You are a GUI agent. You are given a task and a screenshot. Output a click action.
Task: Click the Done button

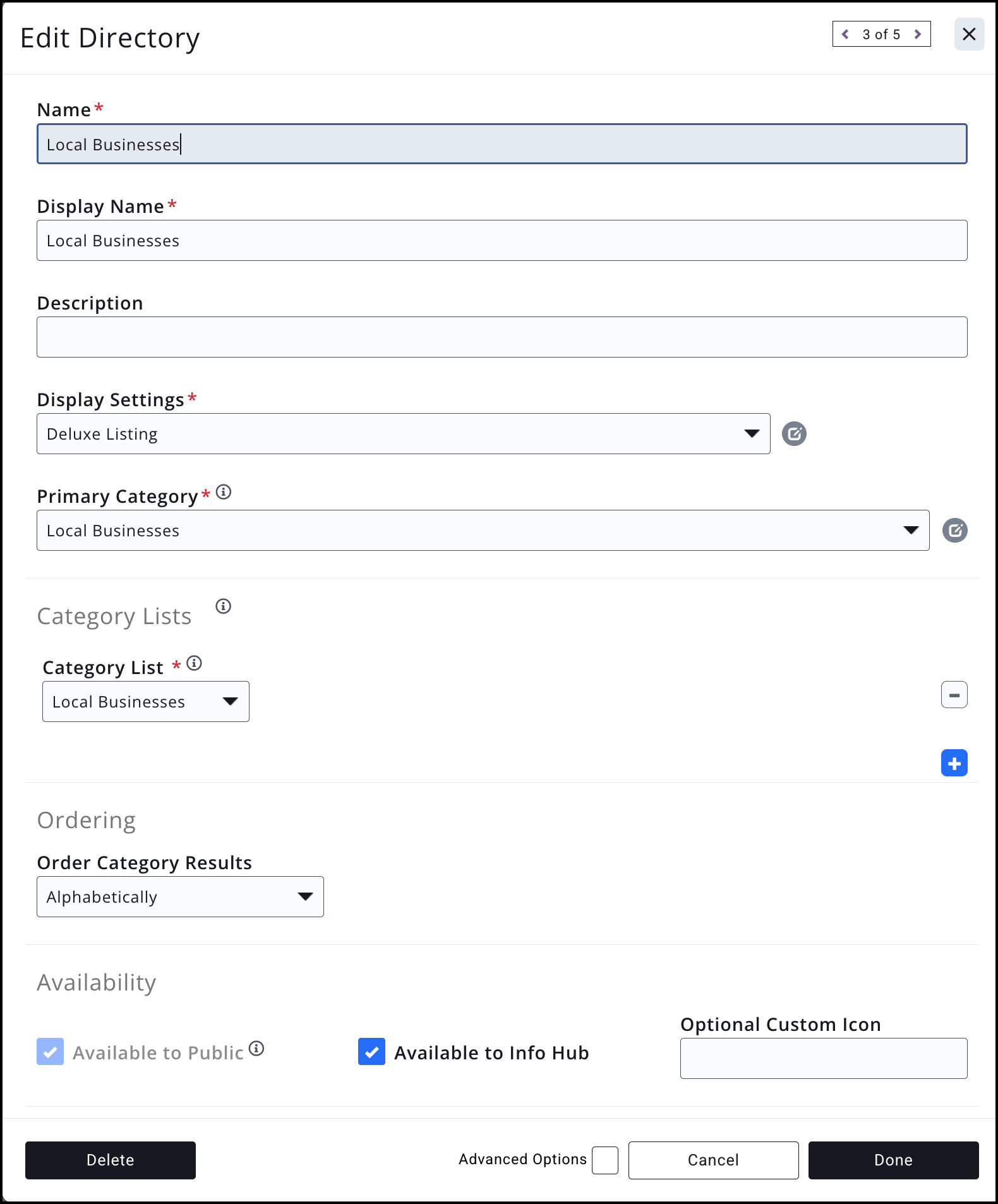pyautogui.click(x=893, y=1160)
